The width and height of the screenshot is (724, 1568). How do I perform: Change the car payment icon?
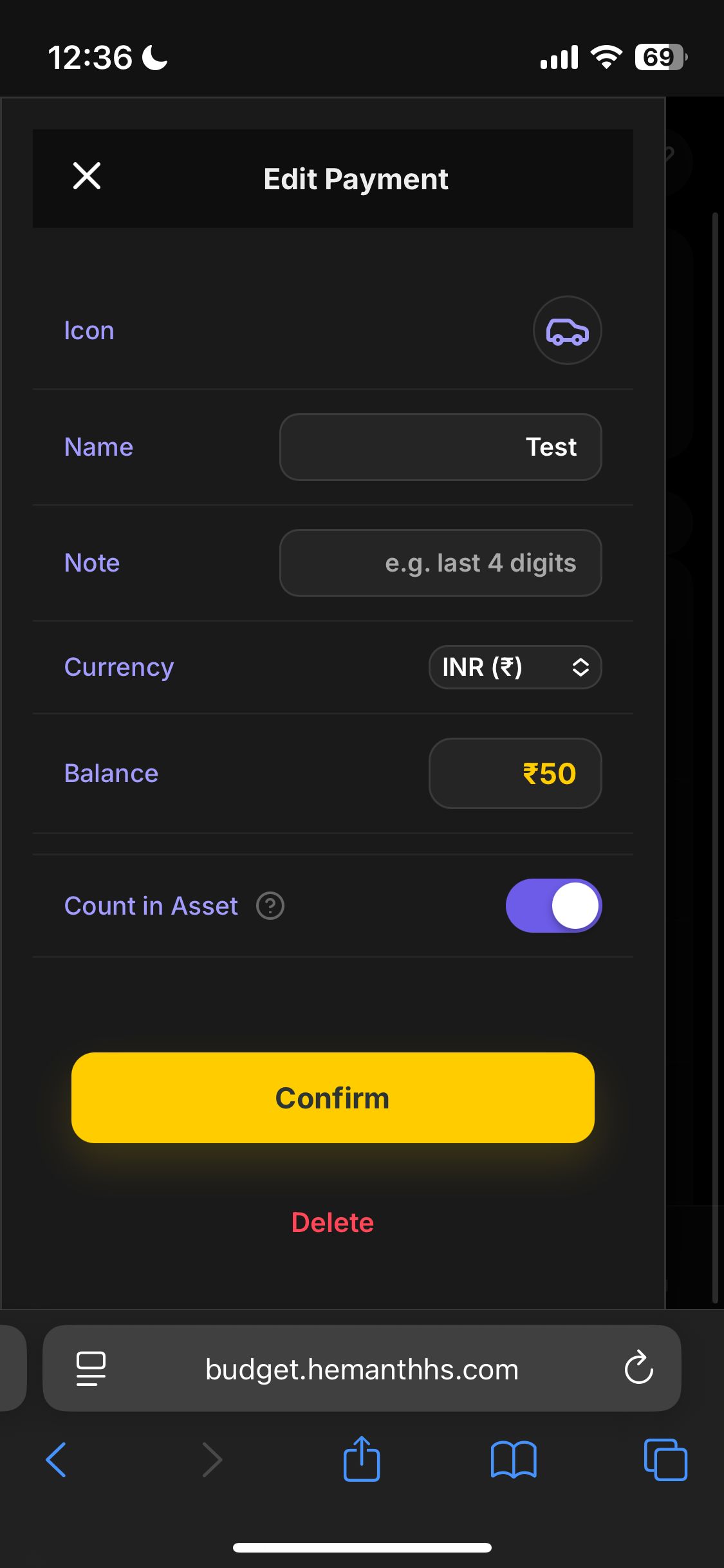567,331
